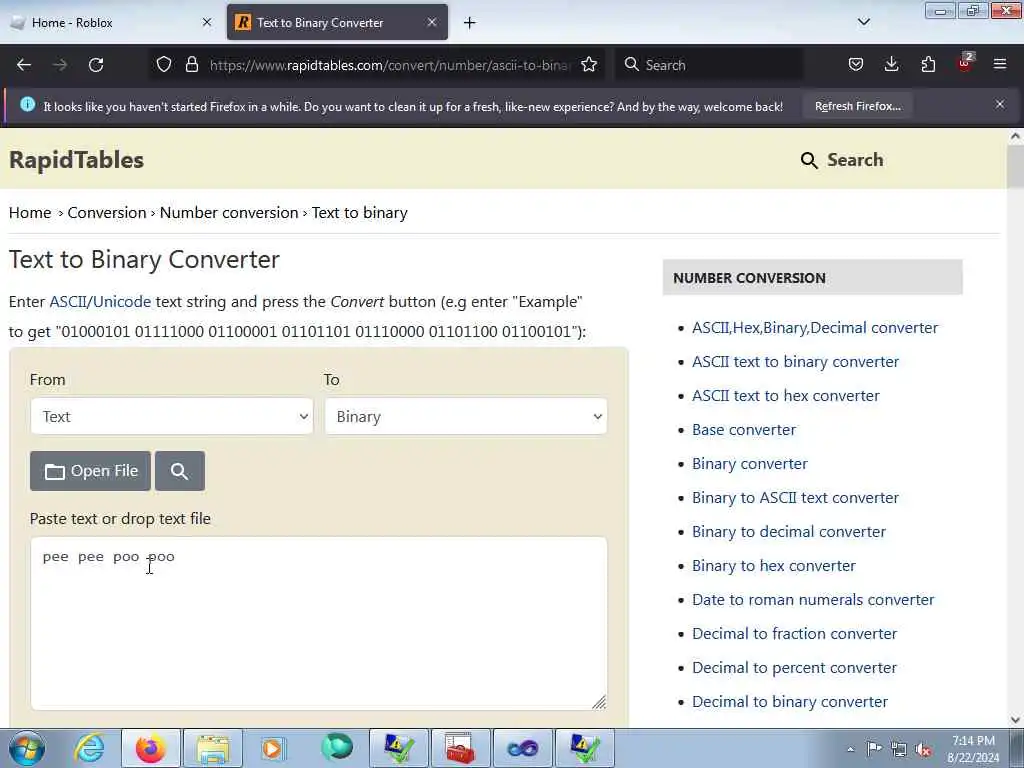
Task: Open the media player taskbar icon
Action: point(274,748)
